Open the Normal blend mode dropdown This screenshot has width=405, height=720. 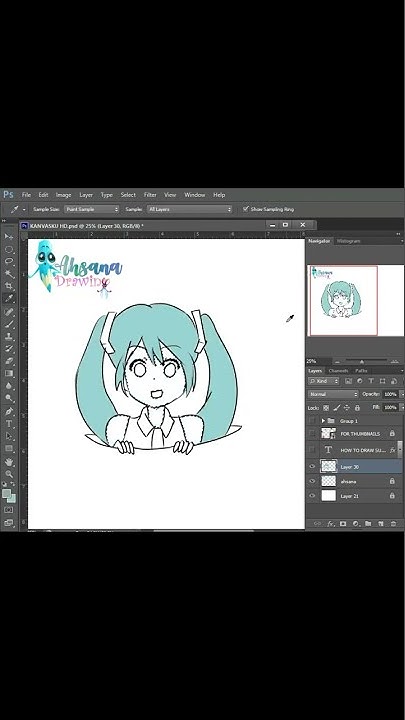(x=333, y=394)
